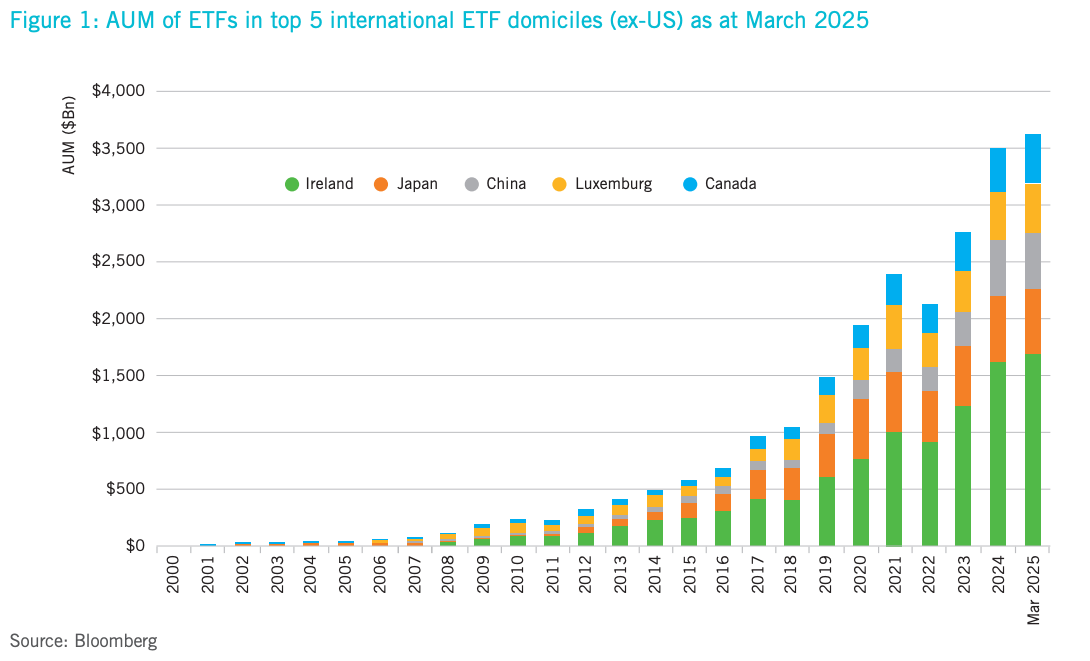Click the $3,000 axis label
The image size is (1090, 661).
[118, 206]
